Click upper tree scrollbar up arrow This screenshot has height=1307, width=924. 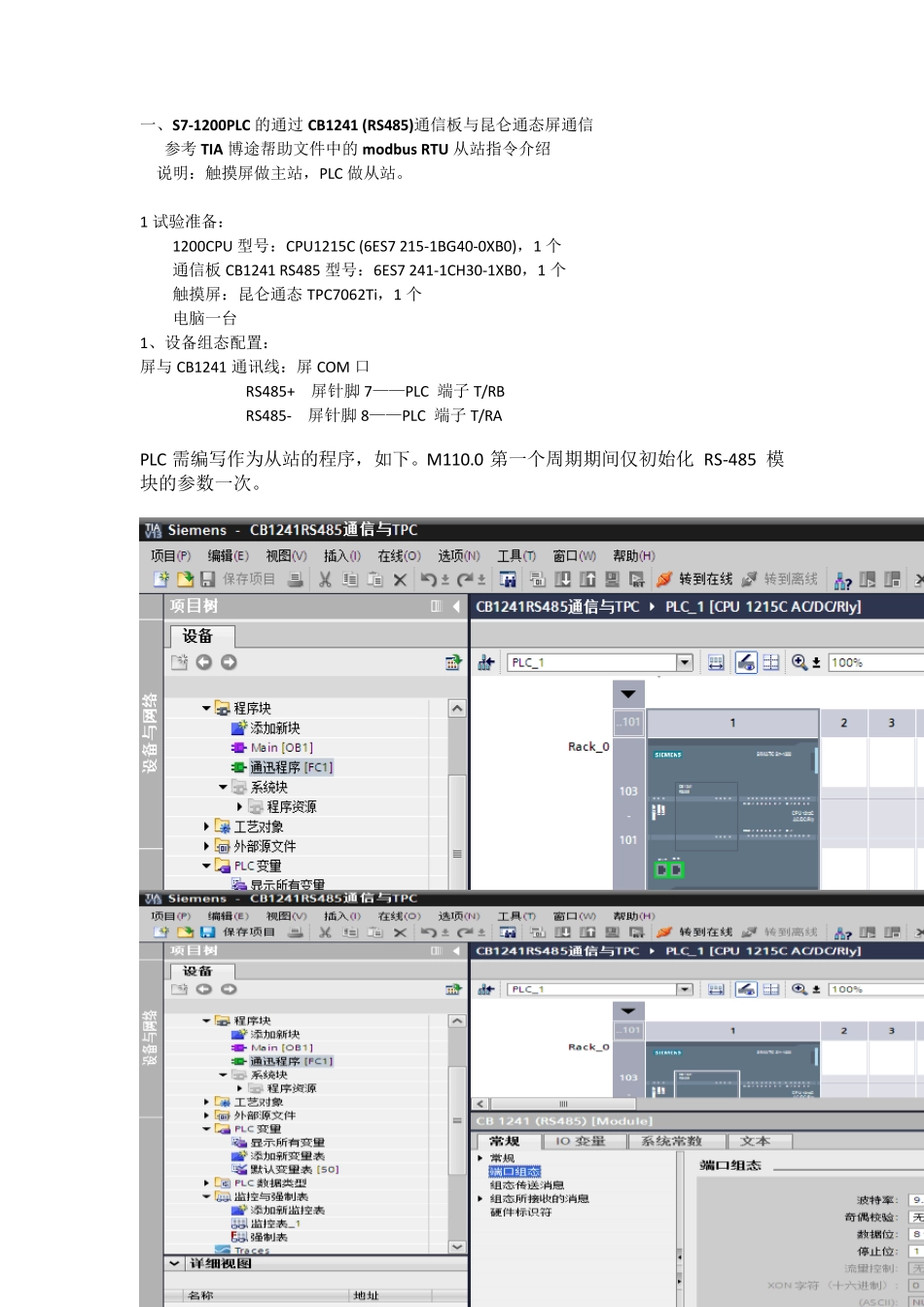[x=457, y=709]
